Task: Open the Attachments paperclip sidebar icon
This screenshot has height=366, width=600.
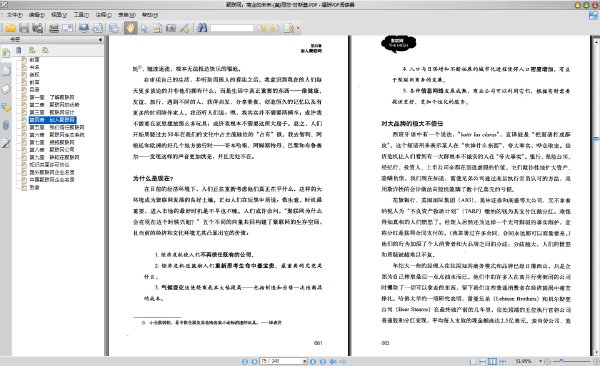Action: pos(6,125)
